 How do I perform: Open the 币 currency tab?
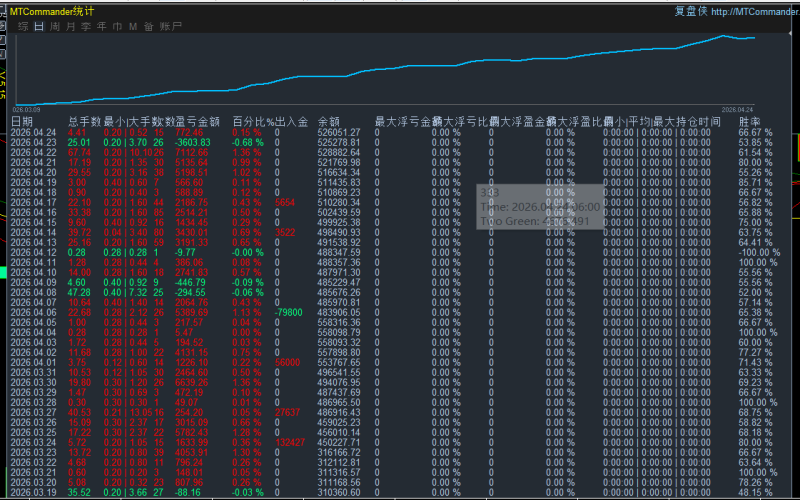[117, 27]
